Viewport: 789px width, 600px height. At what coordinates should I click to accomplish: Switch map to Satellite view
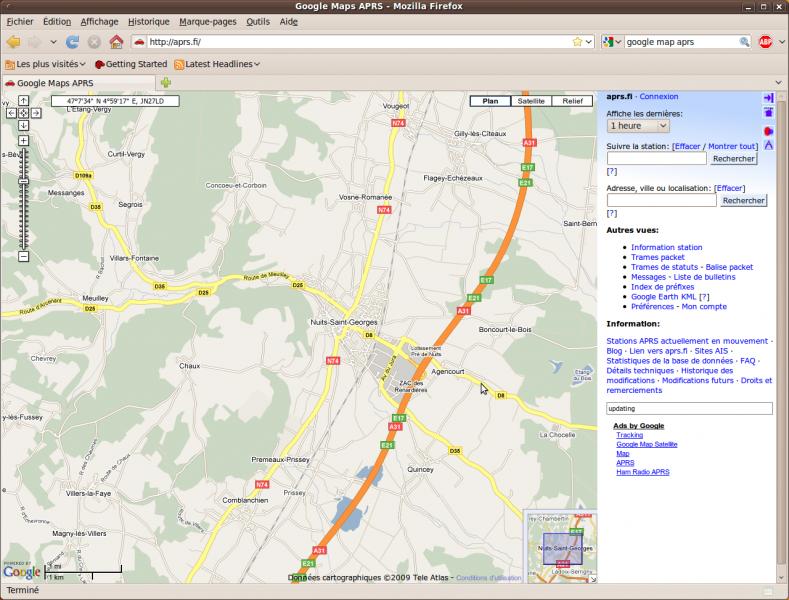[x=531, y=101]
